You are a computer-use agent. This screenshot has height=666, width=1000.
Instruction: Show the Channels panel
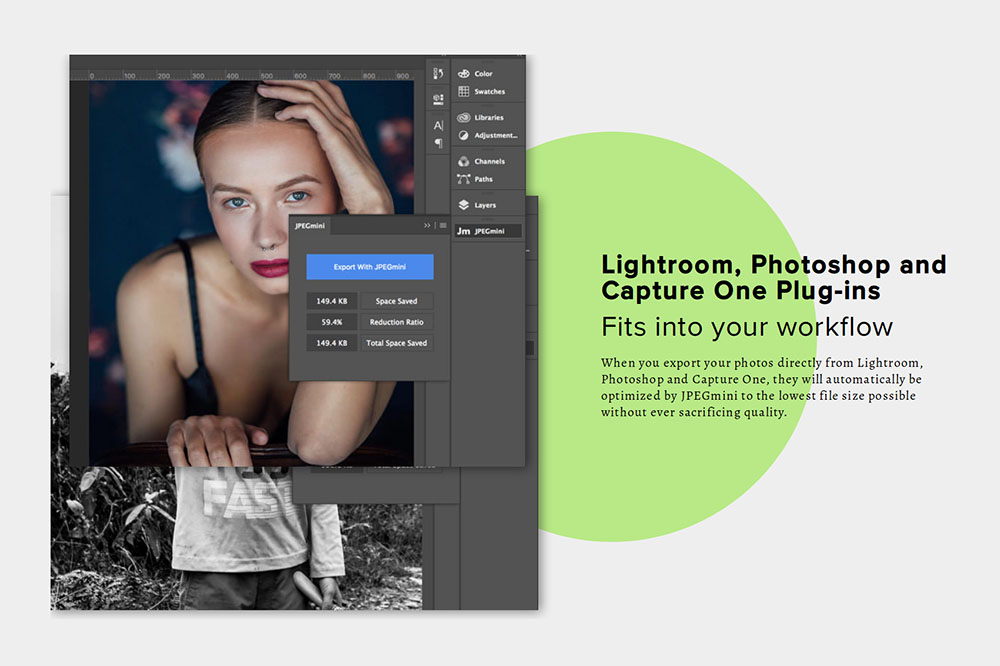pos(488,162)
